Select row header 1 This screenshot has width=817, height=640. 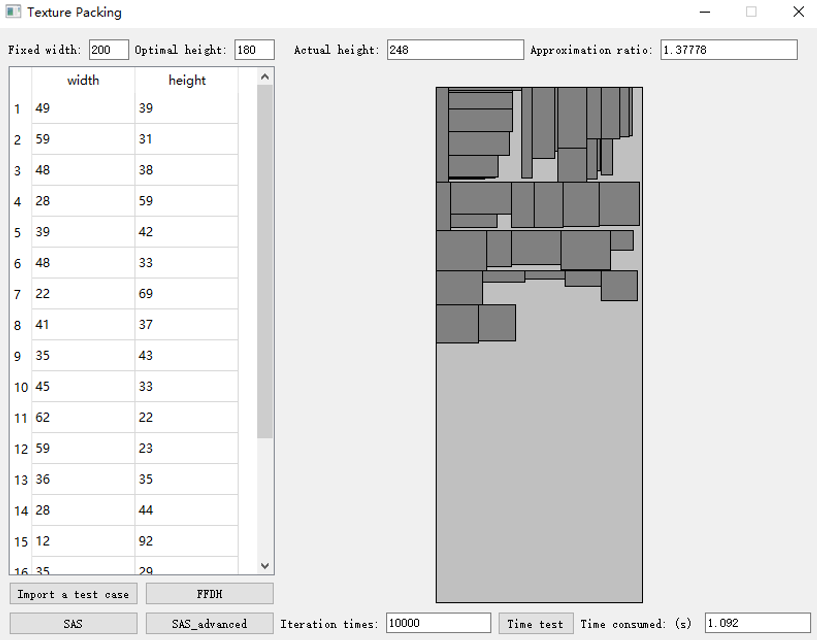[20, 108]
